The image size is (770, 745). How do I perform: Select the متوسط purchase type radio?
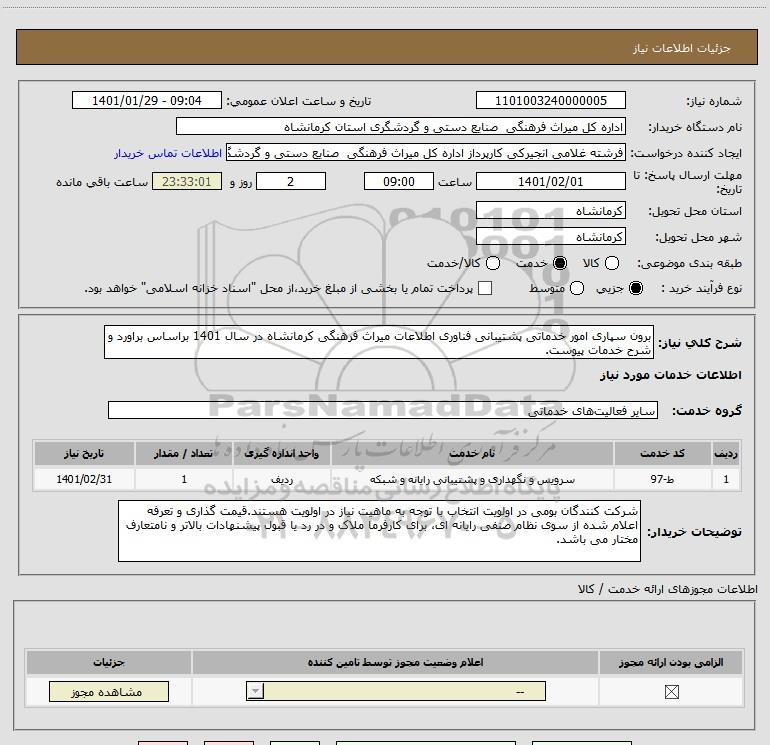(x=577, y=288)
